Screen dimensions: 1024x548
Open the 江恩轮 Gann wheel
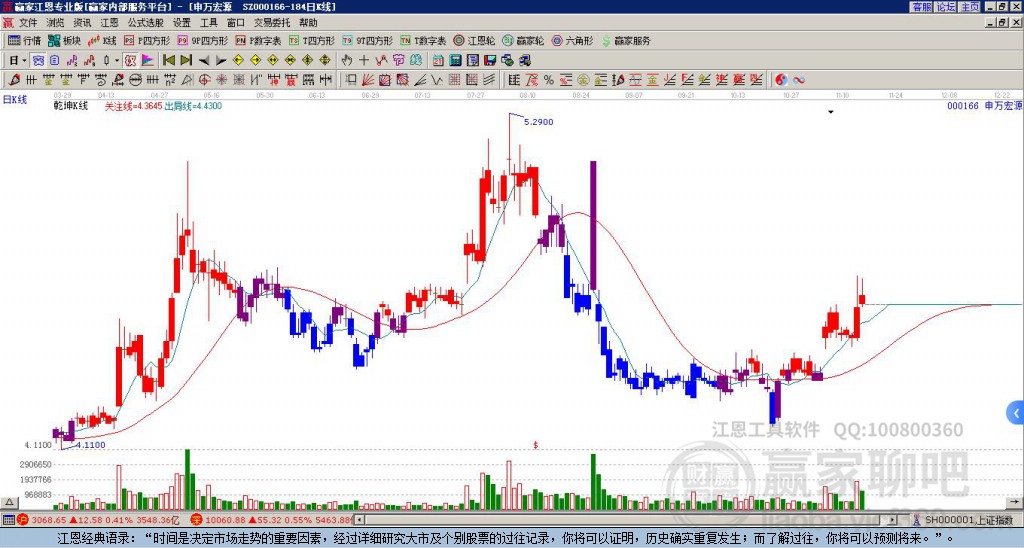[475, 40]
